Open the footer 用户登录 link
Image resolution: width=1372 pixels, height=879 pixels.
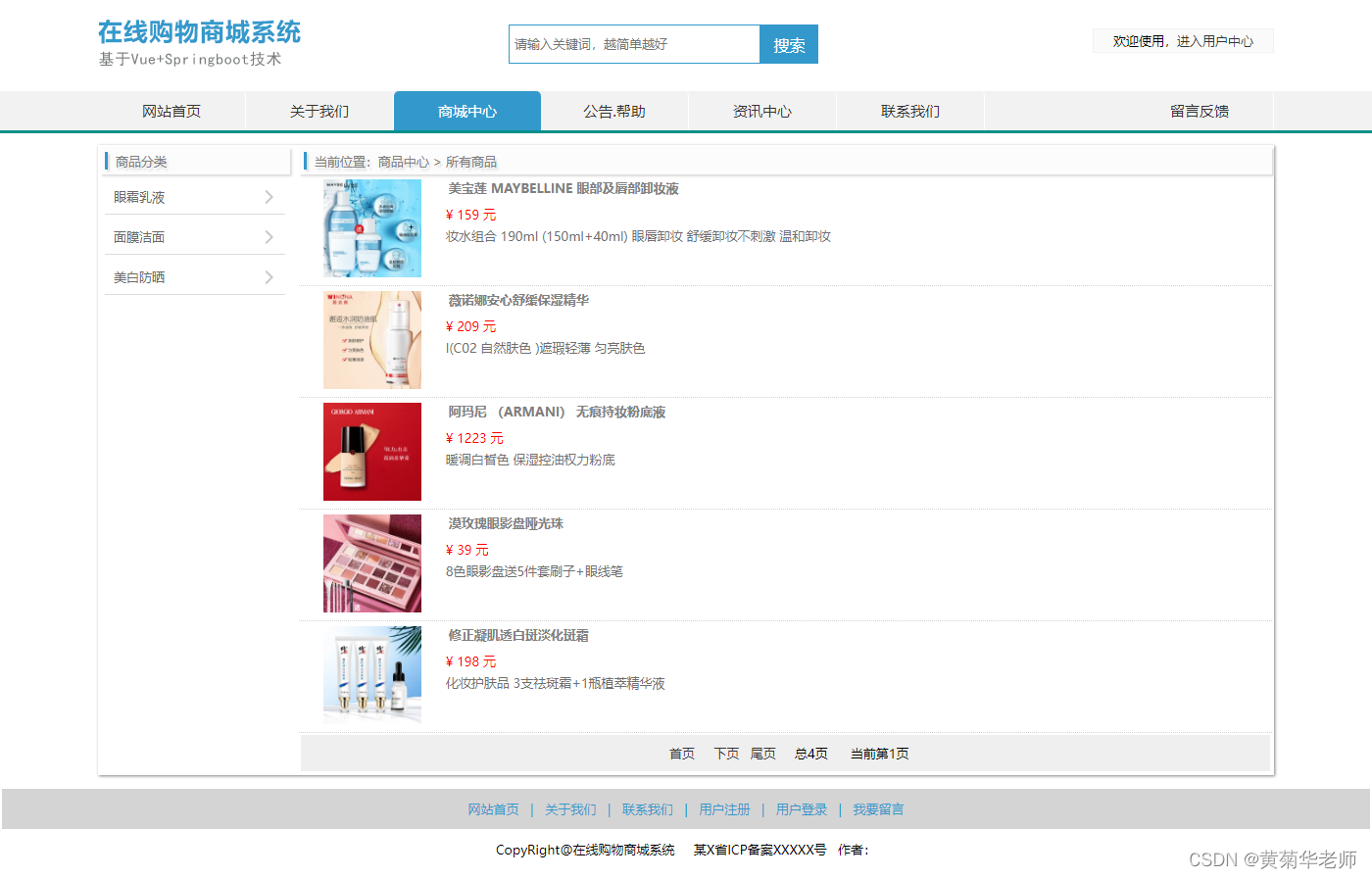coord(802,809)
